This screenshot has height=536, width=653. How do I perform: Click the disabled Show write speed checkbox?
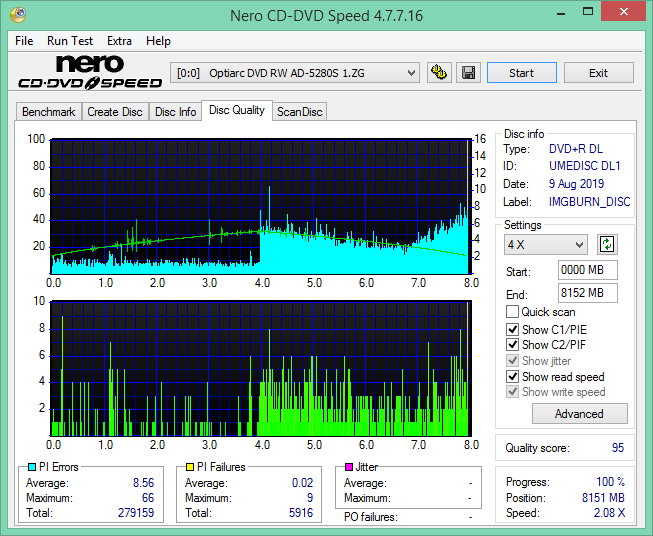(x=512, y=392)
